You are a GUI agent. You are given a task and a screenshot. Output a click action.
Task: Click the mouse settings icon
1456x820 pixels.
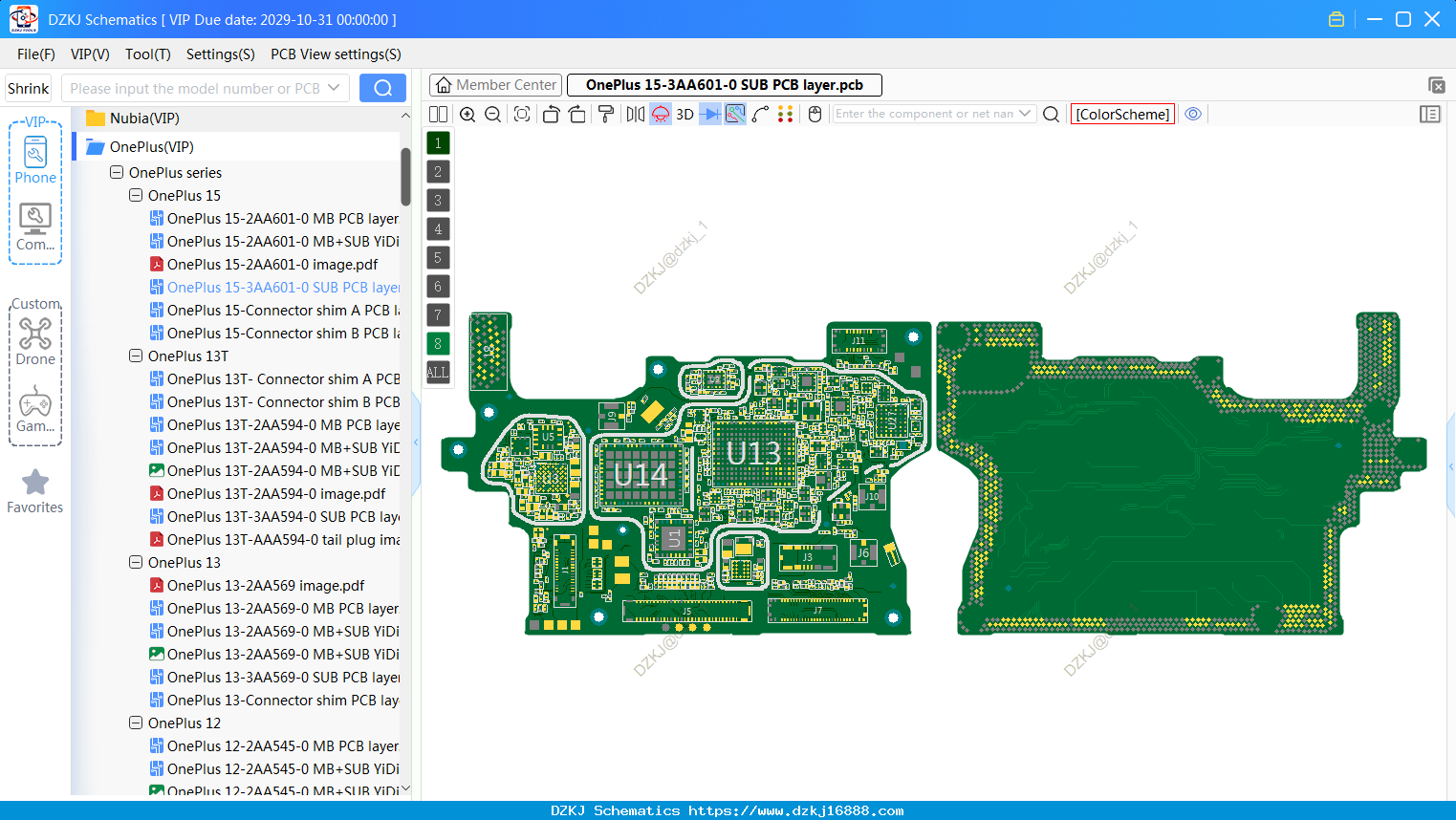coord(815,114)
